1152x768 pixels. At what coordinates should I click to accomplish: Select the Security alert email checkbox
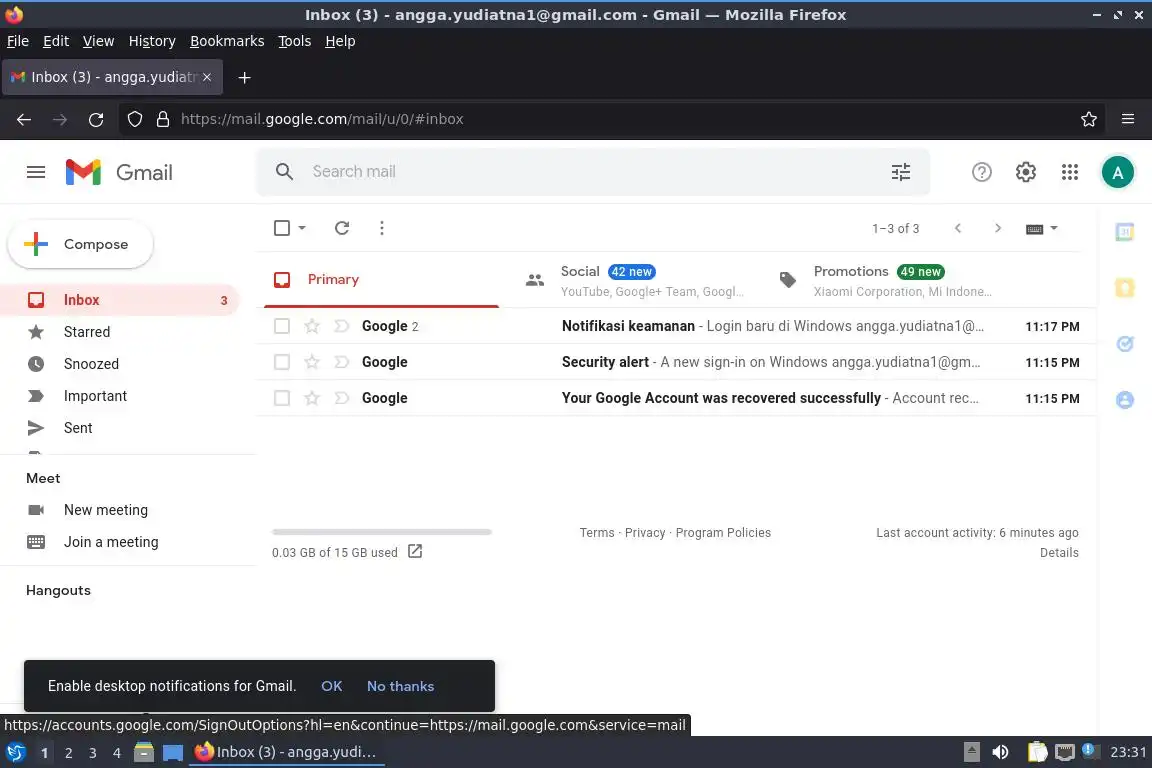281,362
